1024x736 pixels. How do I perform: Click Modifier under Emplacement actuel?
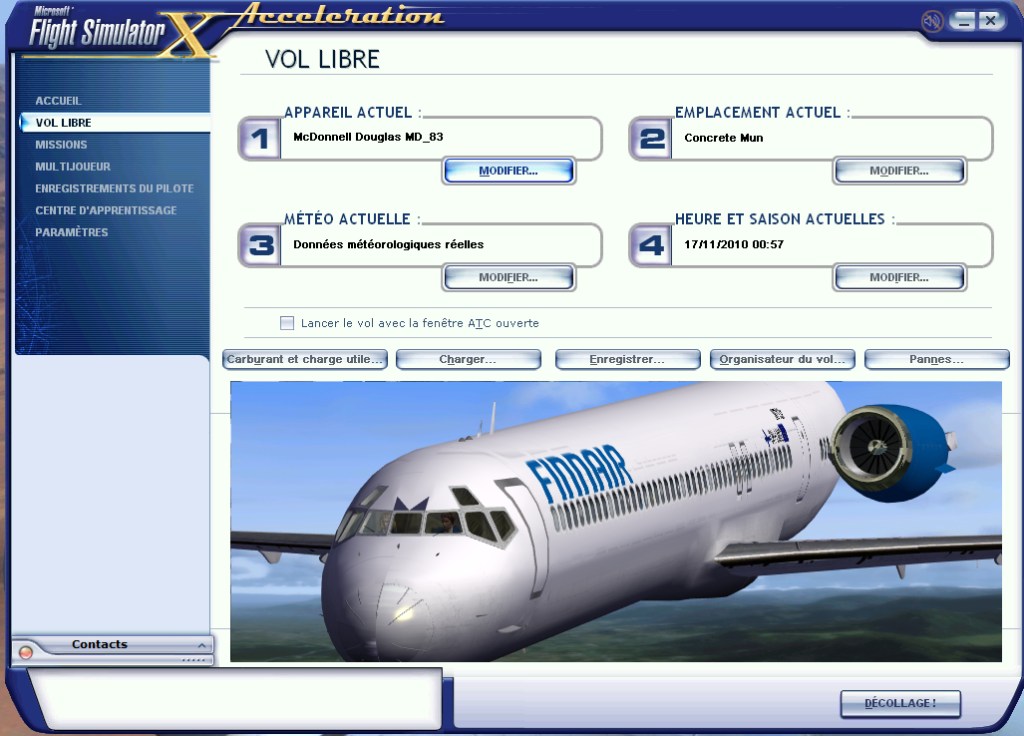tap(899, 171)
